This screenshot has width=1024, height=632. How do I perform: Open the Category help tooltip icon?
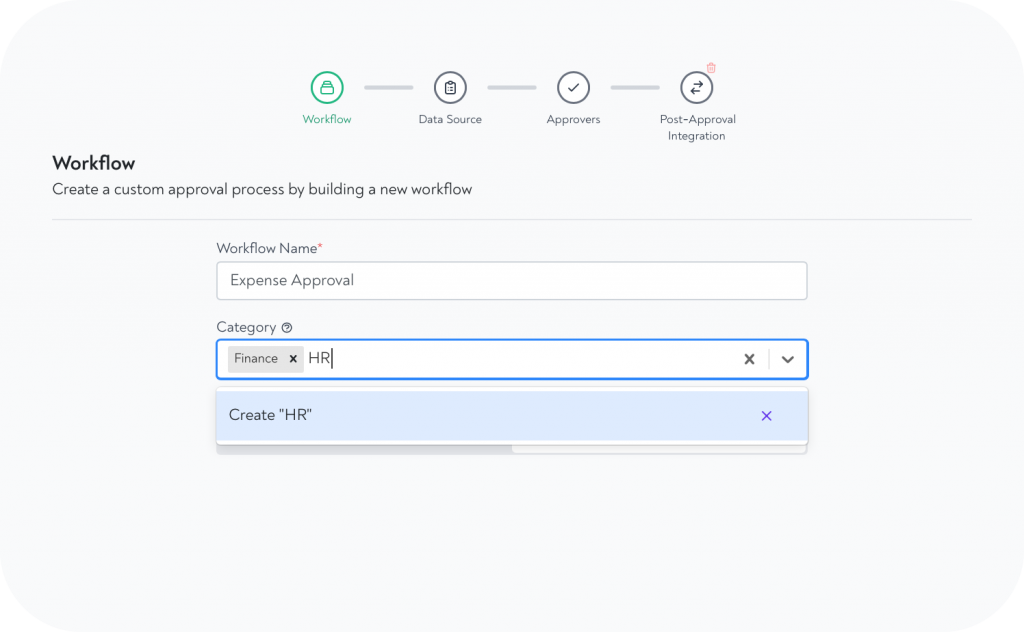(286, 327)
